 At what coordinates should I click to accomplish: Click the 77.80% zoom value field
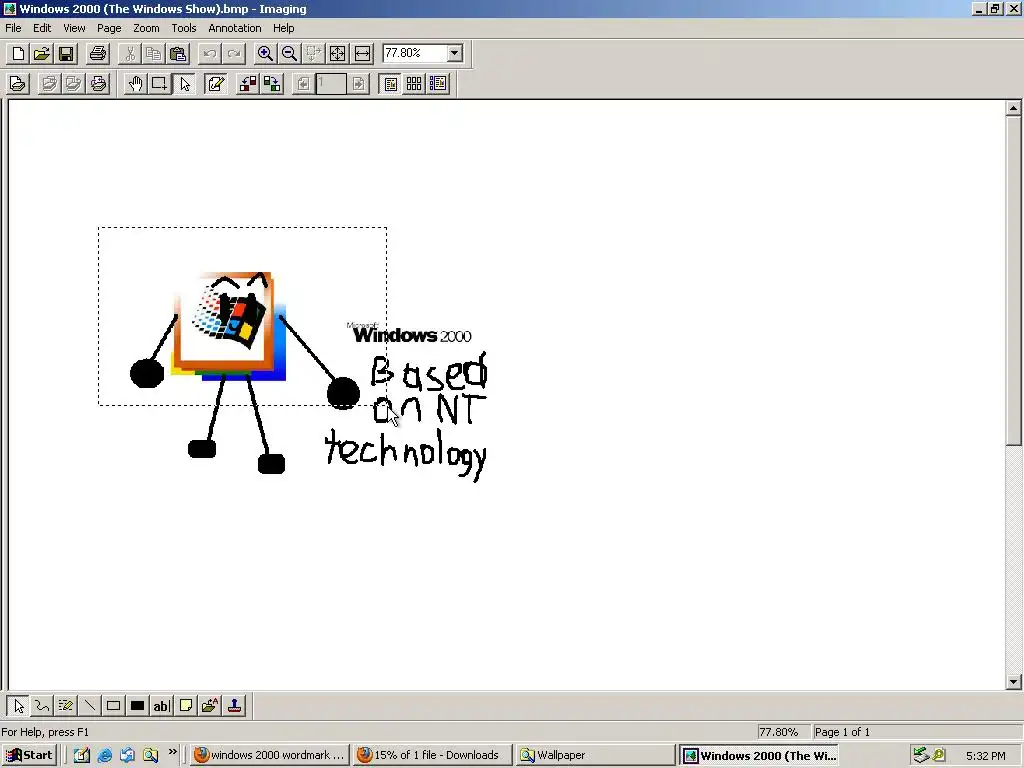tap(415, 53)
